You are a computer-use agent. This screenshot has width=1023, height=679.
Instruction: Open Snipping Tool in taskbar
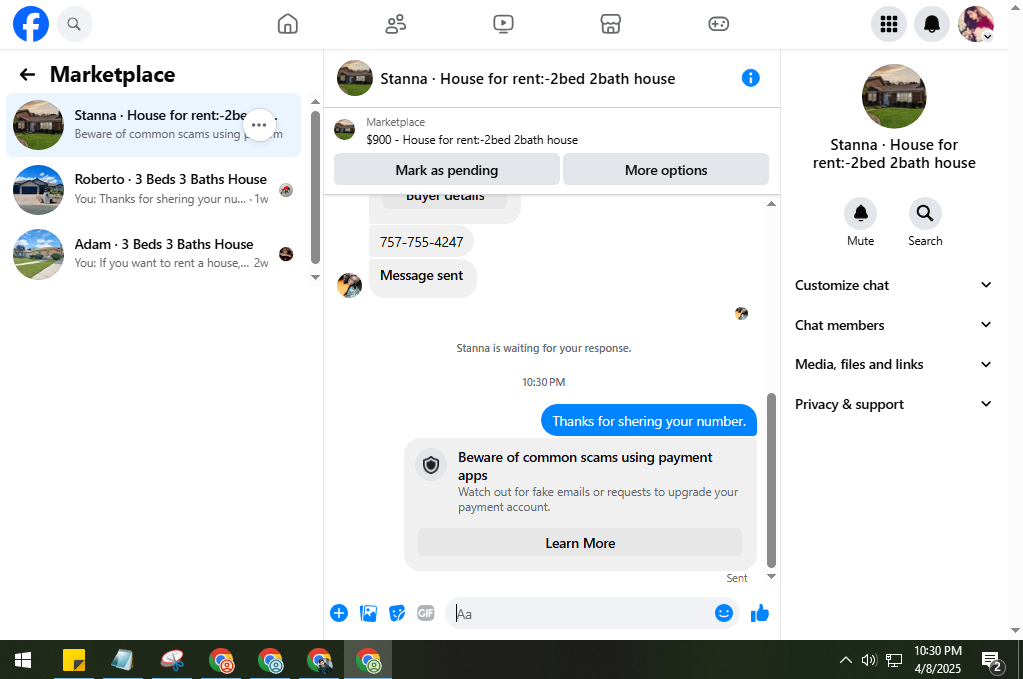pos(172,660)
